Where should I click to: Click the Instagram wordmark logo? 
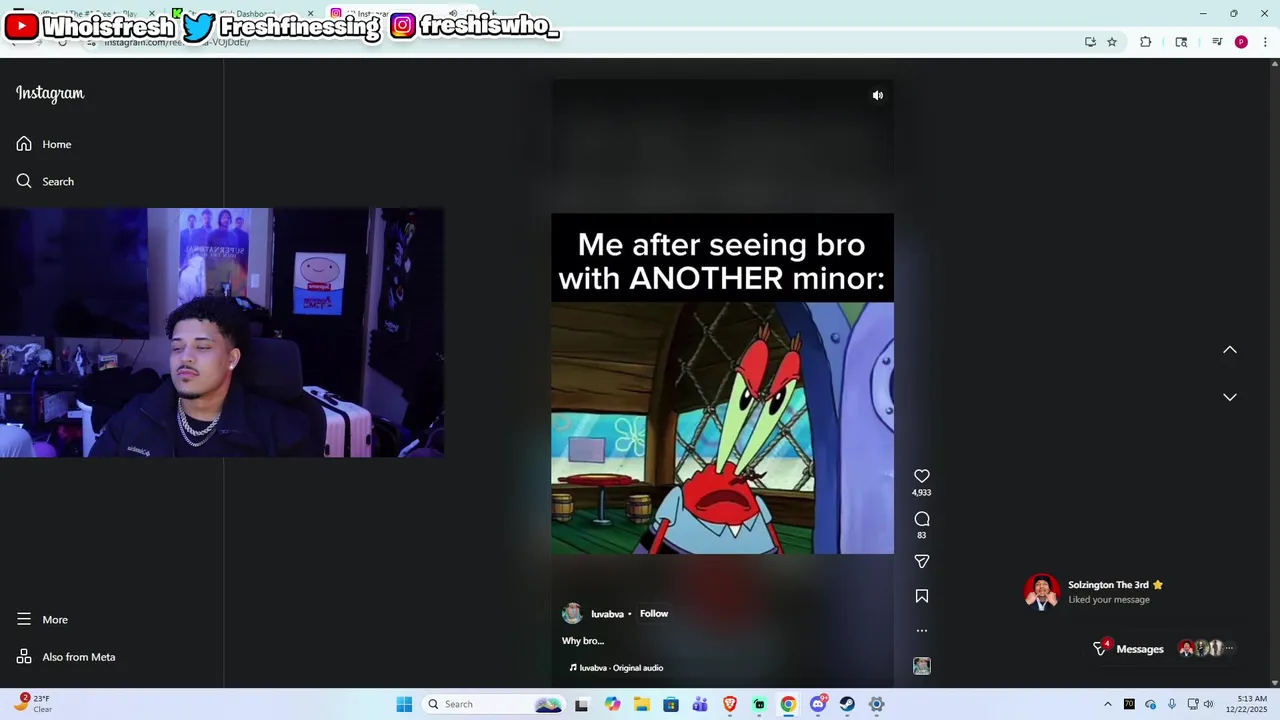coord(50,93)
